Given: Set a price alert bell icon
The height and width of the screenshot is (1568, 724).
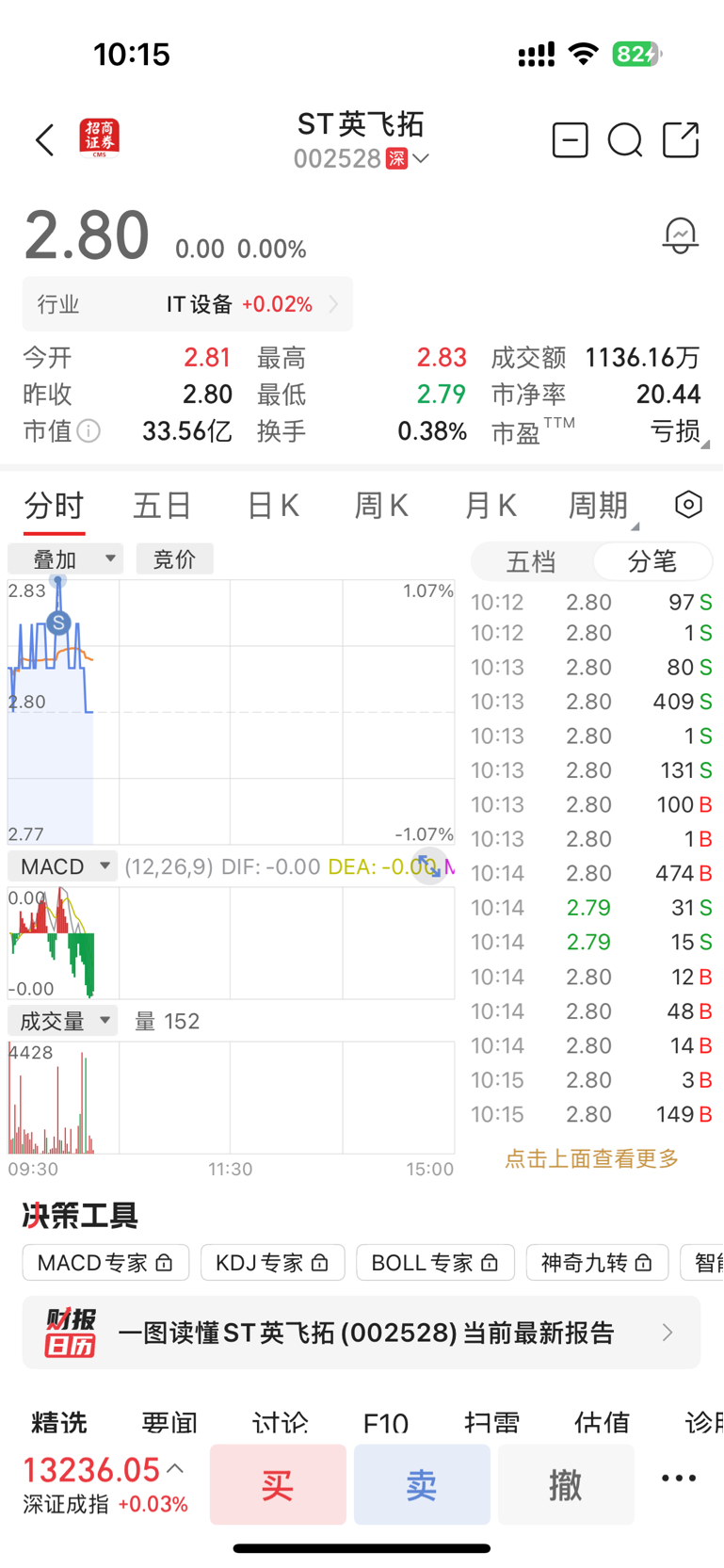Looking at the screenshot, I should point(680,234).
